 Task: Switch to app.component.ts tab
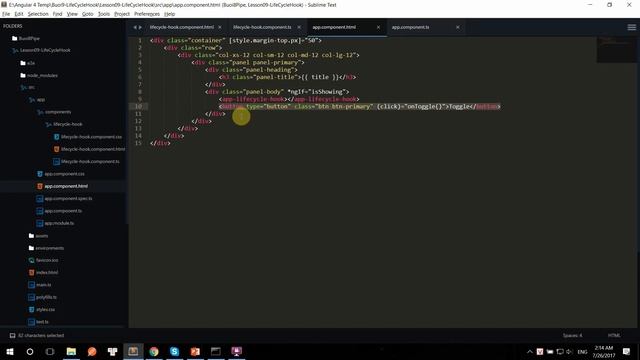[x=411, y=27]
